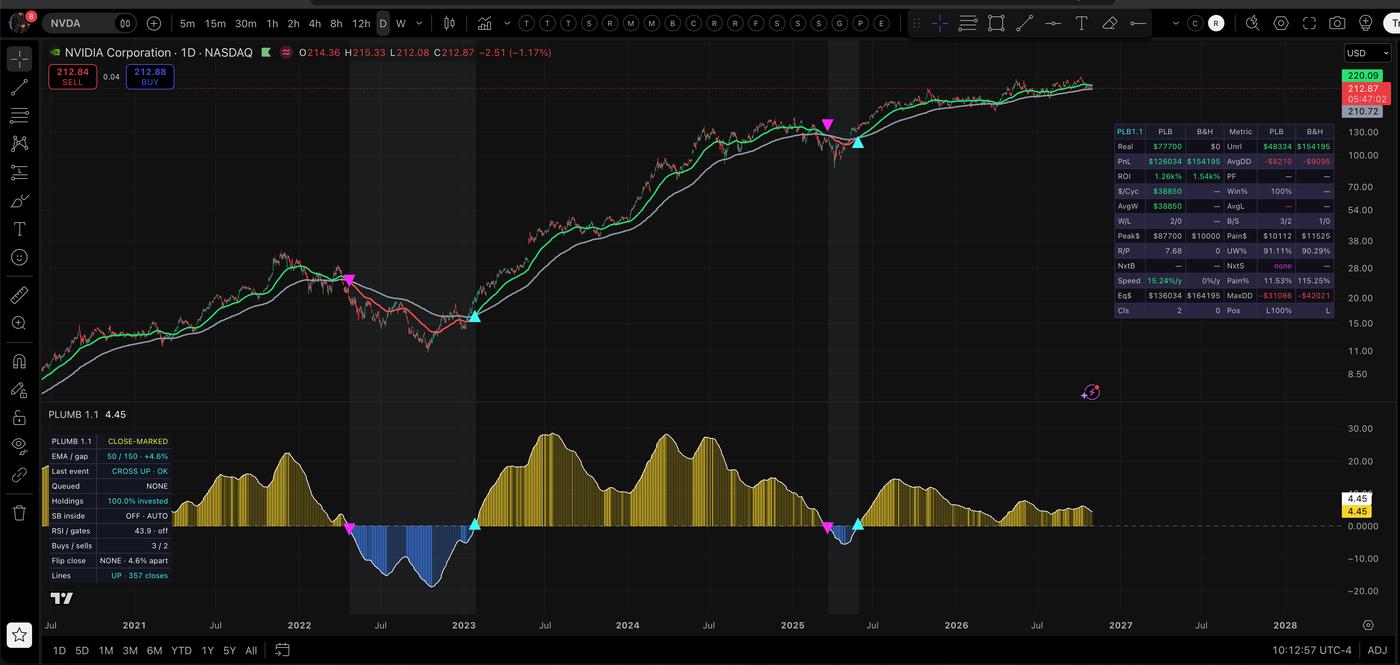
Task: Select the diagonal trend line on floating toolbar
Action: 1024,23
